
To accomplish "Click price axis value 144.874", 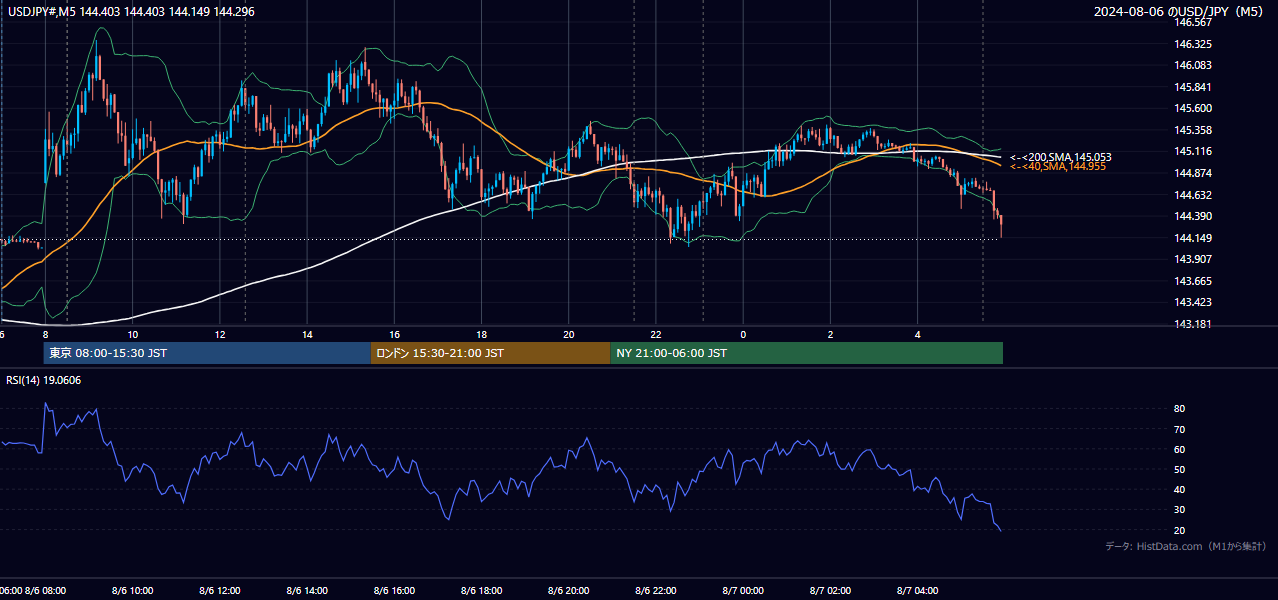I will point(1192,173).
